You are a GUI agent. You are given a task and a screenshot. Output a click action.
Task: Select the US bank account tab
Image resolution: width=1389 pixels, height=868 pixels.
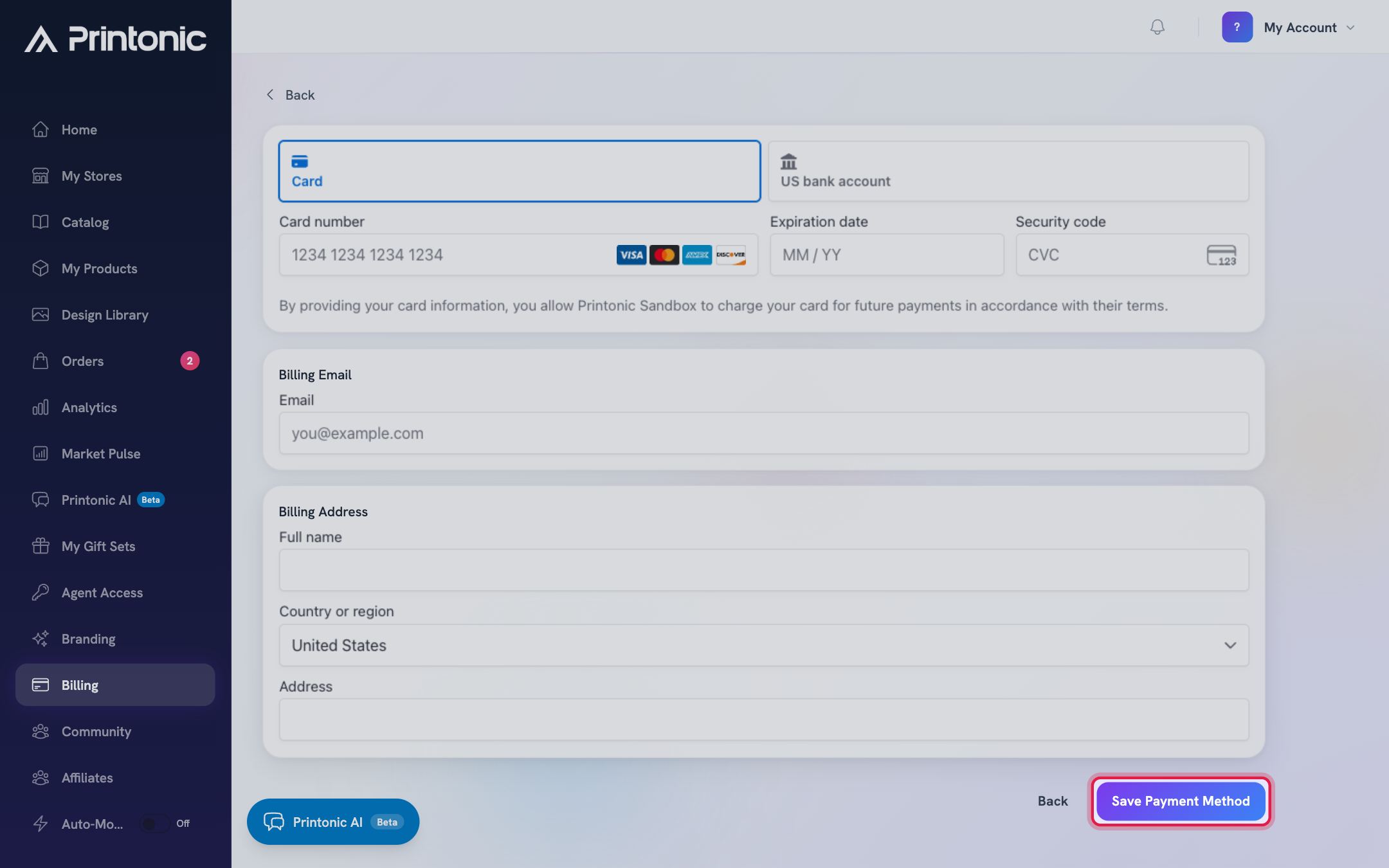click(x=1008, y=171)
